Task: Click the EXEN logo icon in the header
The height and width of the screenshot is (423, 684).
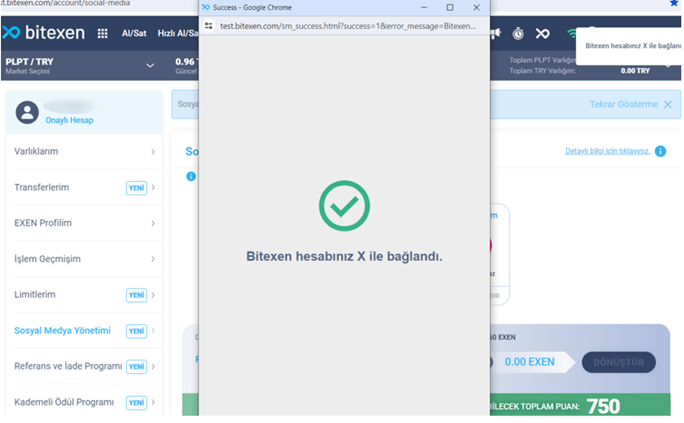Action: click(542, 34)
